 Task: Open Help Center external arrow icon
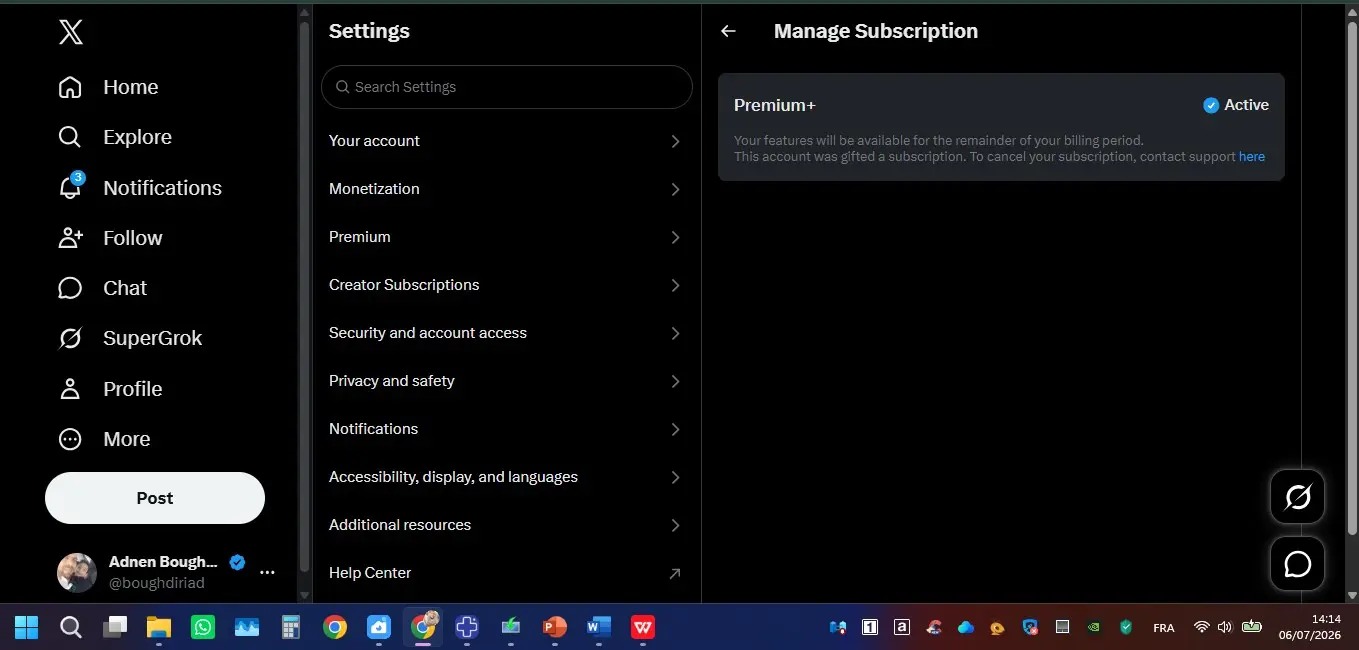(x=675, y=573)
